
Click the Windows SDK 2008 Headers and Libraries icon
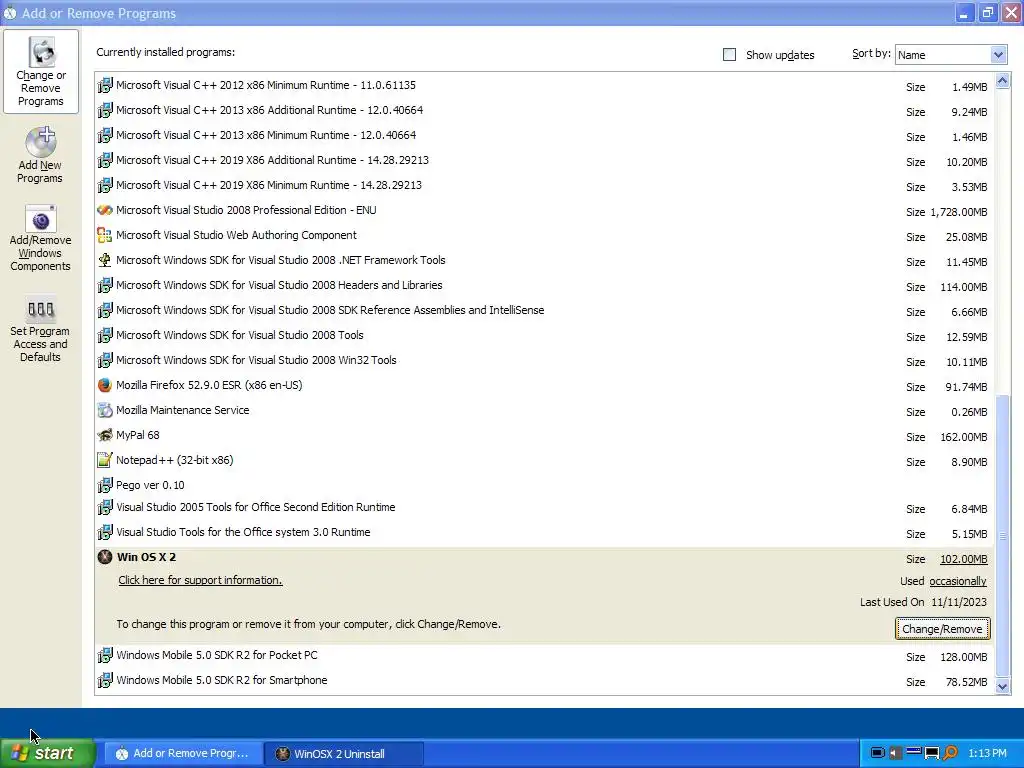(x=104, y=285)
